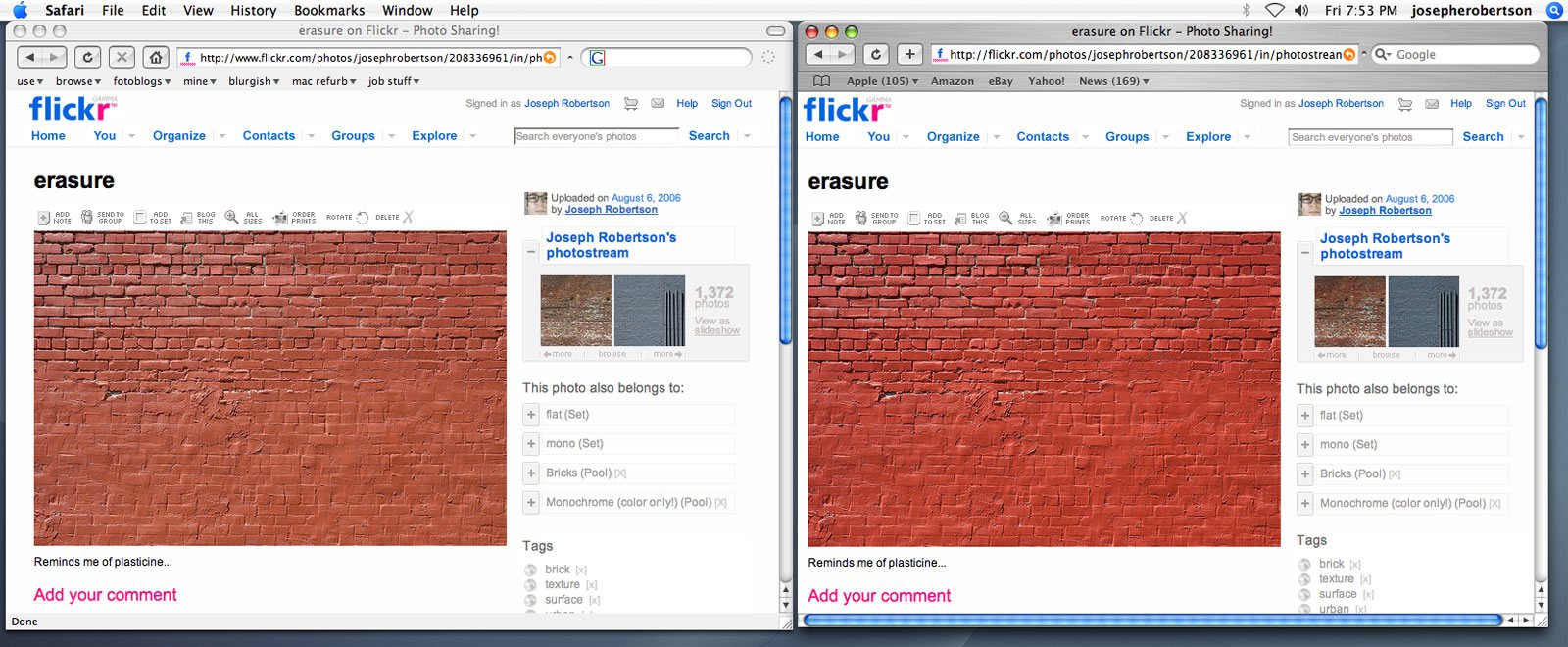The image size is (1568, 647).
Task: Remove brick tag [x] in left window
Action: (x=581, y=571)
